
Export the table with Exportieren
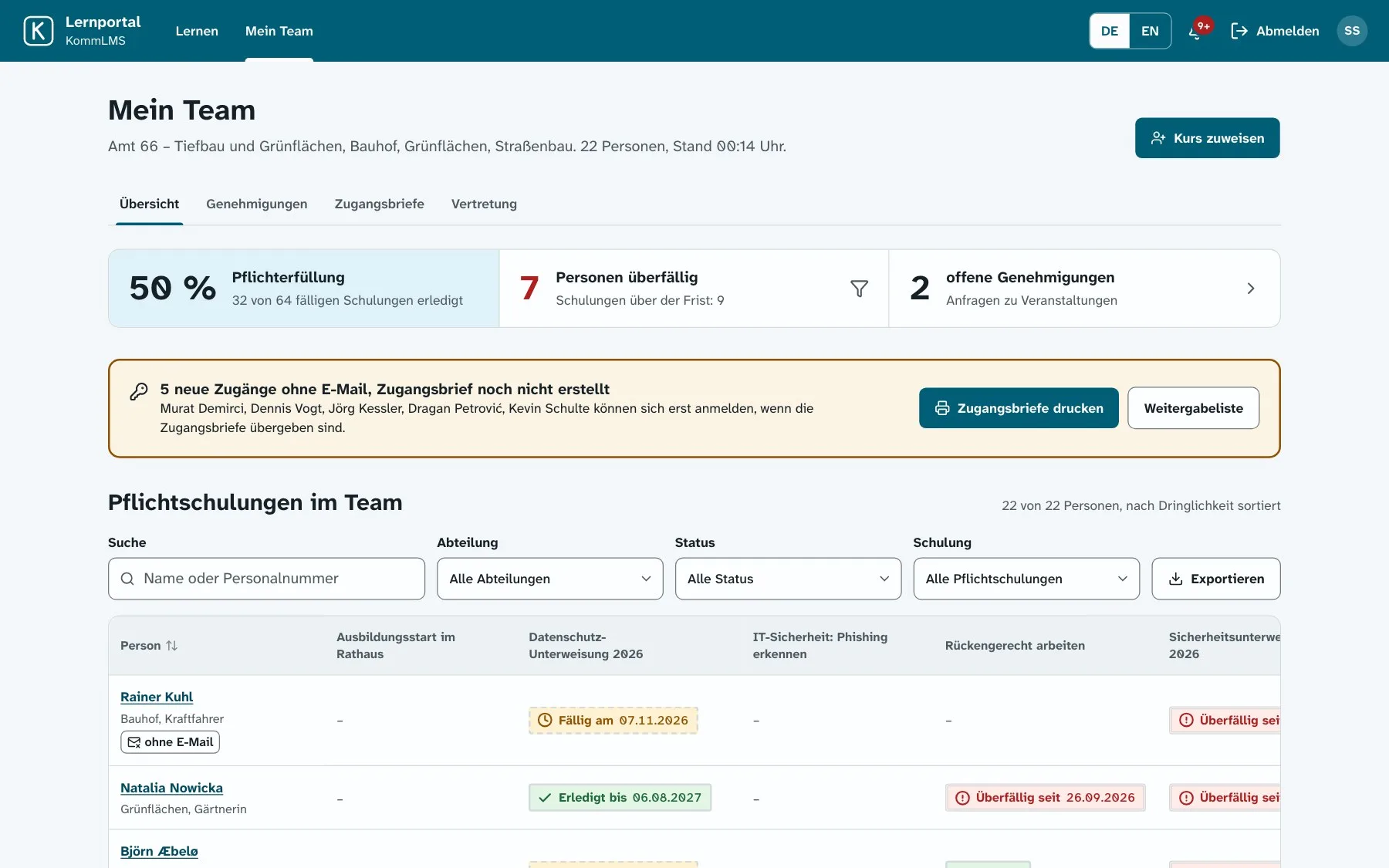pos(1216,579)
